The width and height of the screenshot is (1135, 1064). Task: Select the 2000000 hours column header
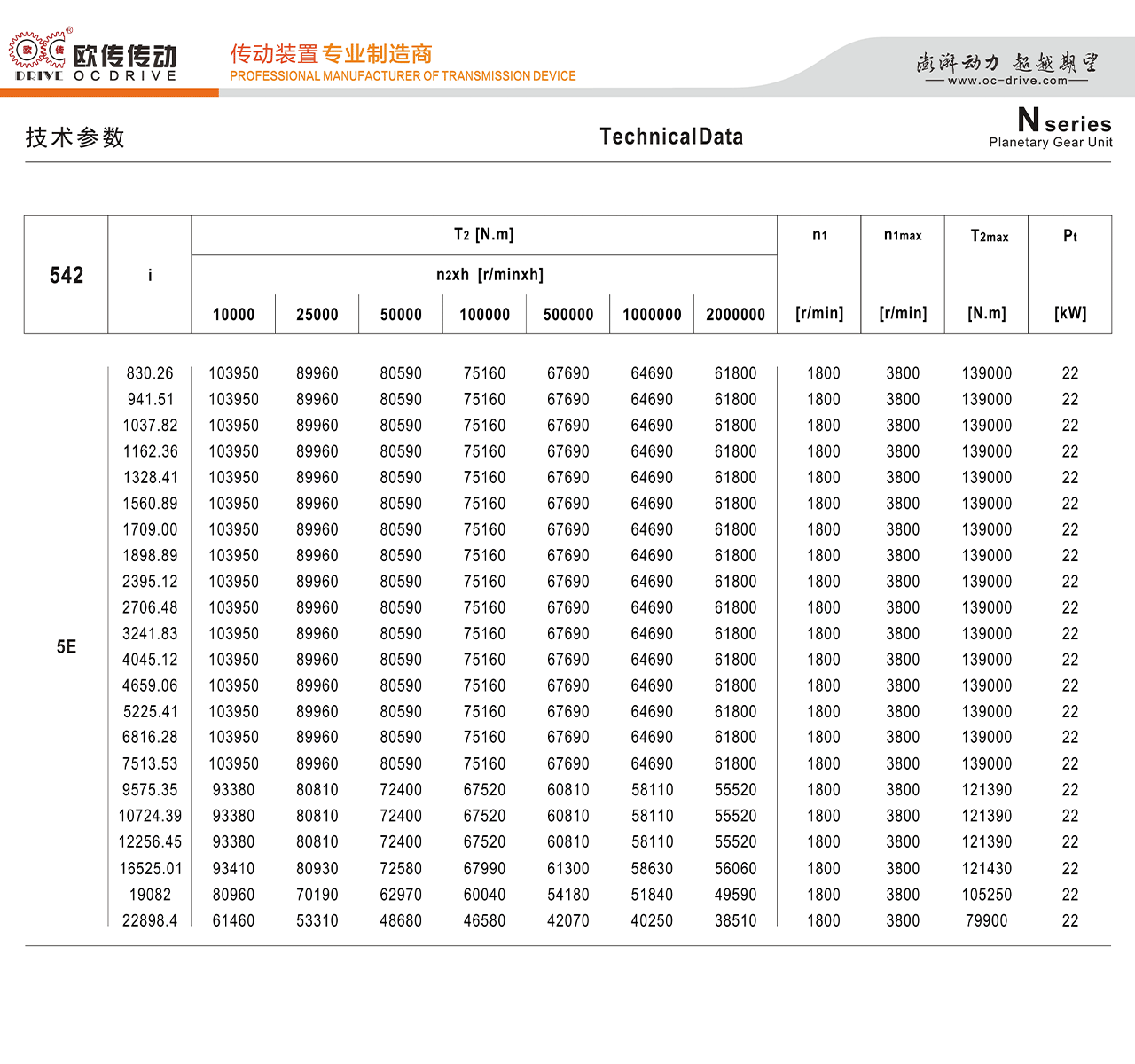click(736, 315)
